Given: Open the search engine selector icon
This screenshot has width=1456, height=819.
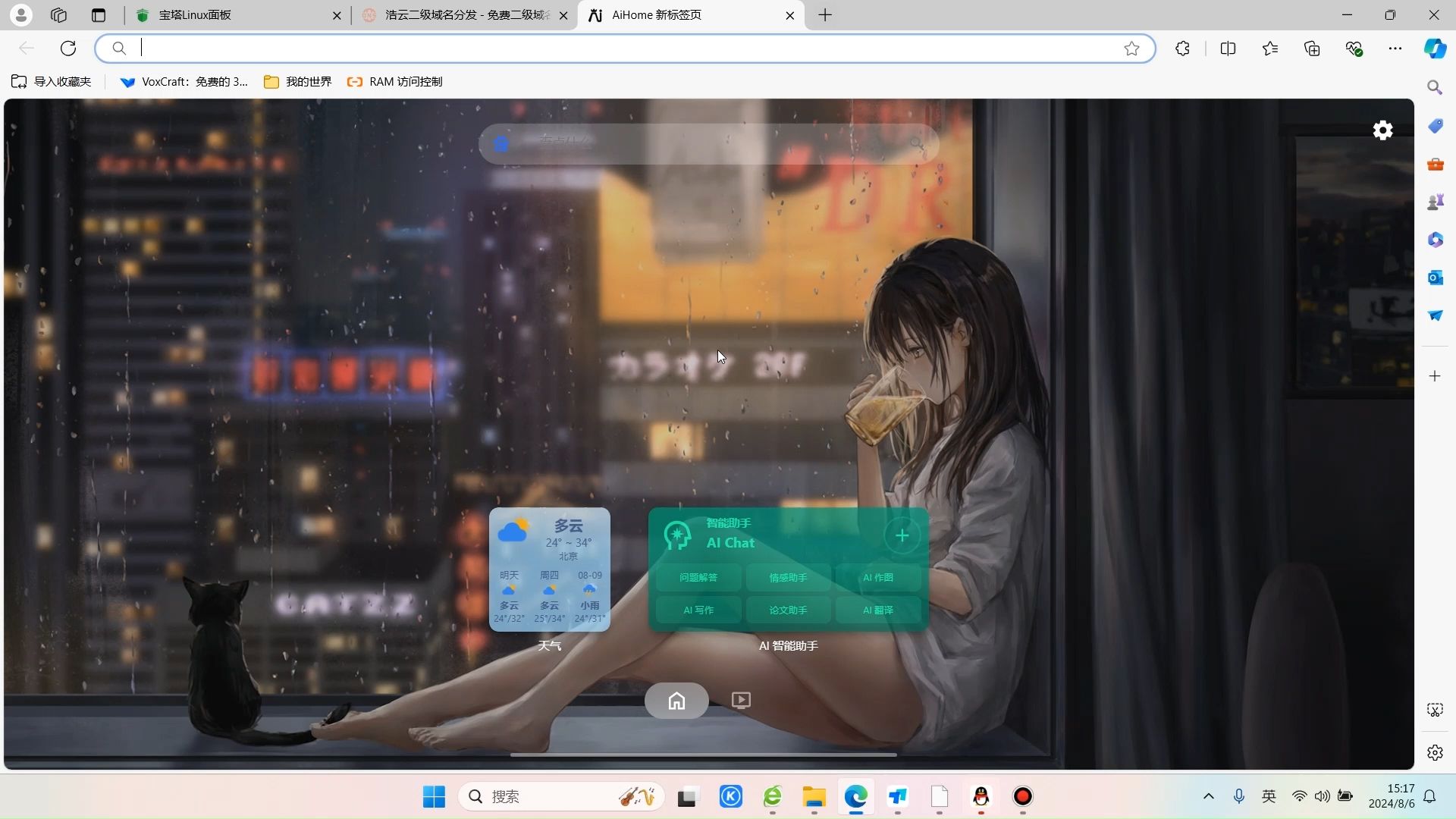Looking at the screenshot, I should tap(500, 143).
